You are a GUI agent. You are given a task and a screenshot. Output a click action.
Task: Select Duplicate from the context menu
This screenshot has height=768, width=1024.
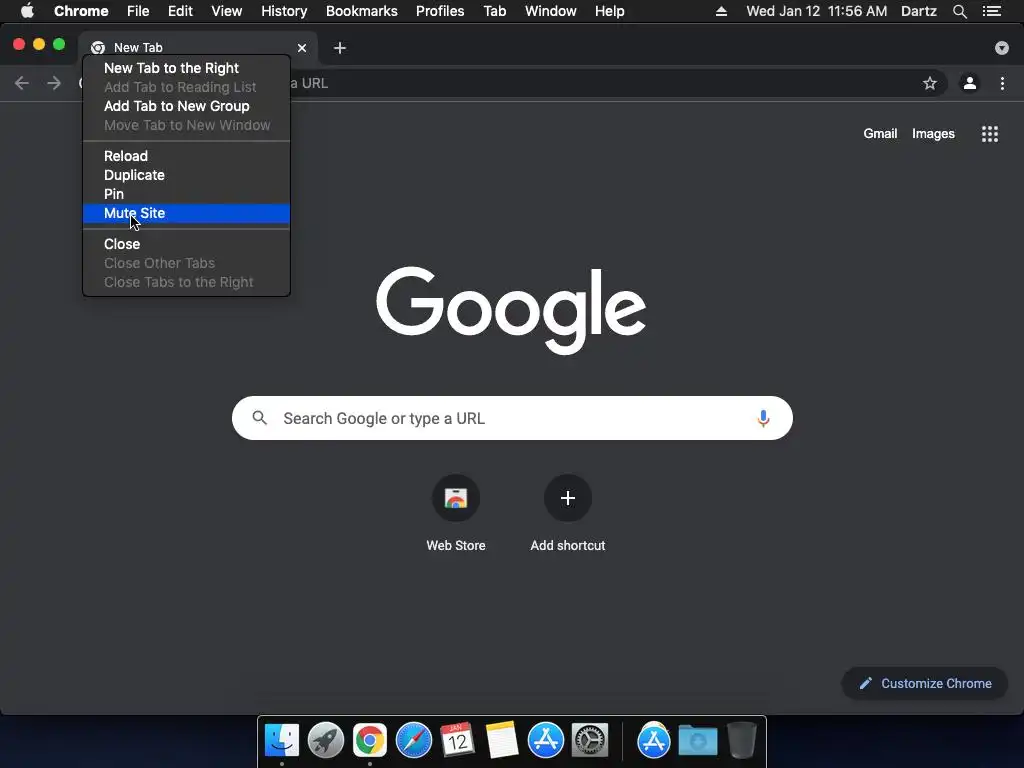tap(187, 175)
